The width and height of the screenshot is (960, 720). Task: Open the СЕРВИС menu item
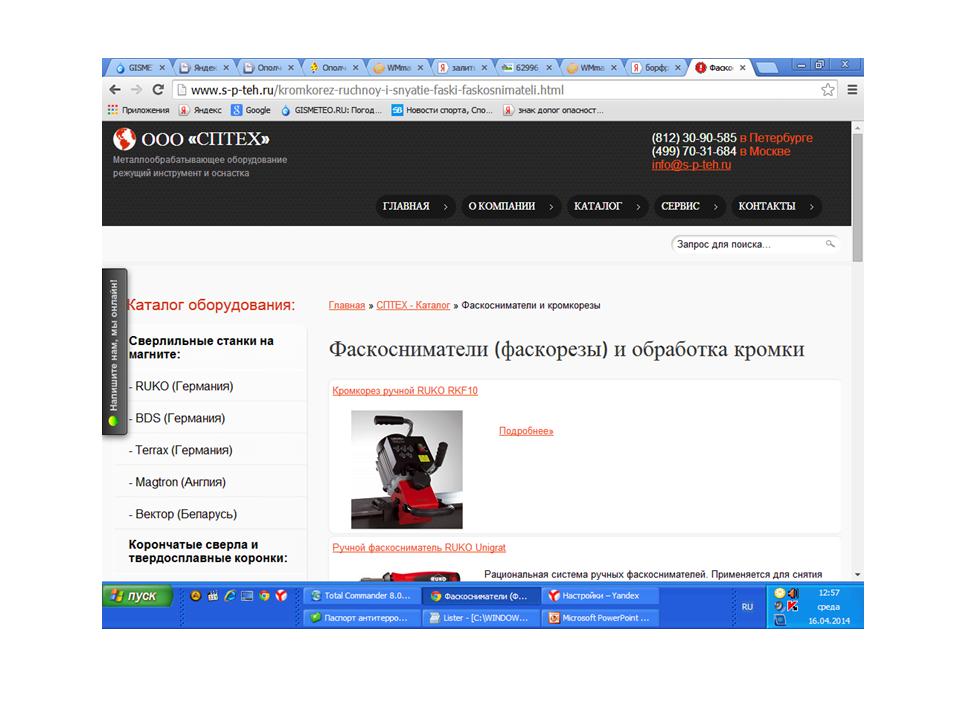click(689, 206)
